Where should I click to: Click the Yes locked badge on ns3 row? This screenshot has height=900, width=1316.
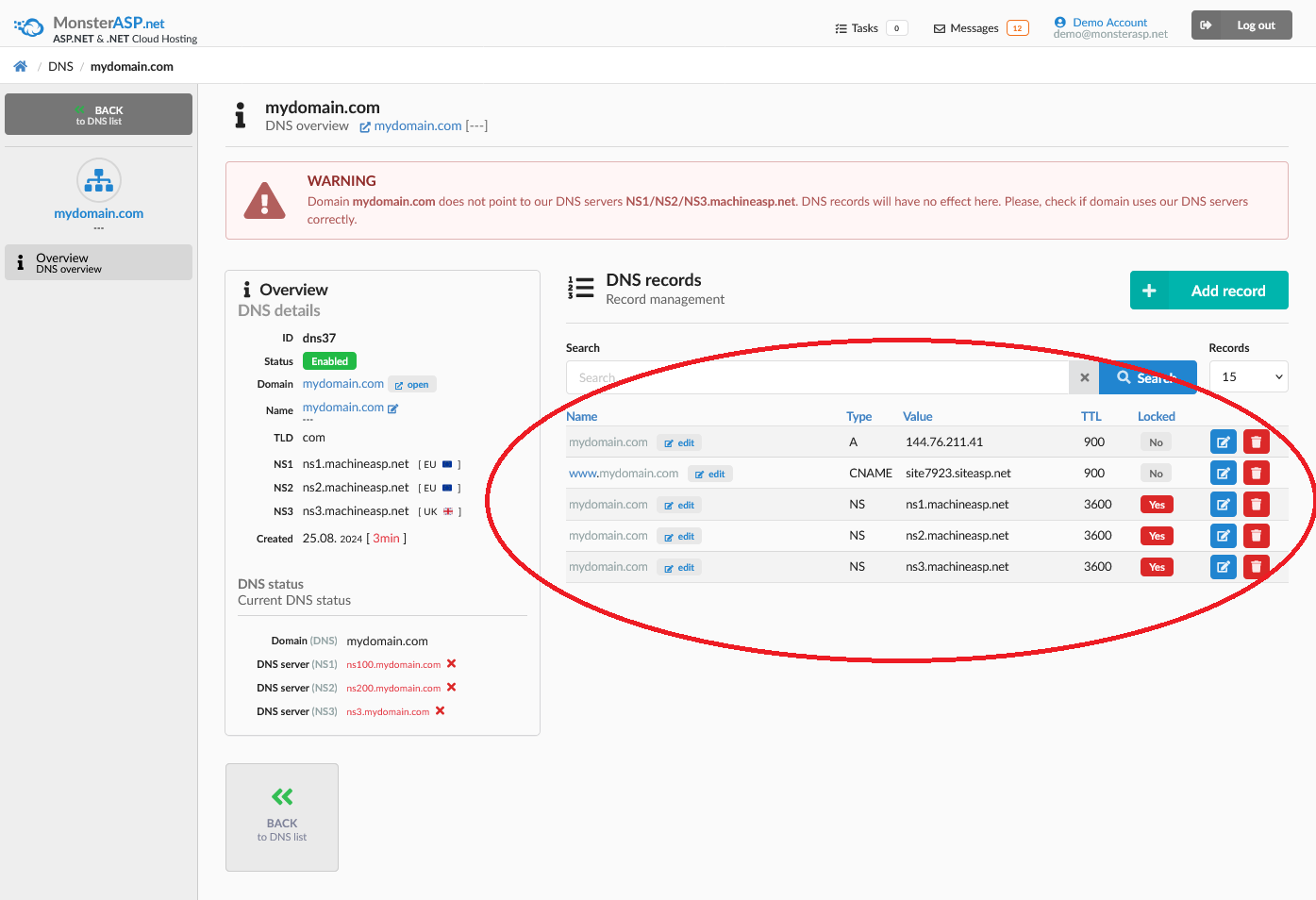[1157, 567]
